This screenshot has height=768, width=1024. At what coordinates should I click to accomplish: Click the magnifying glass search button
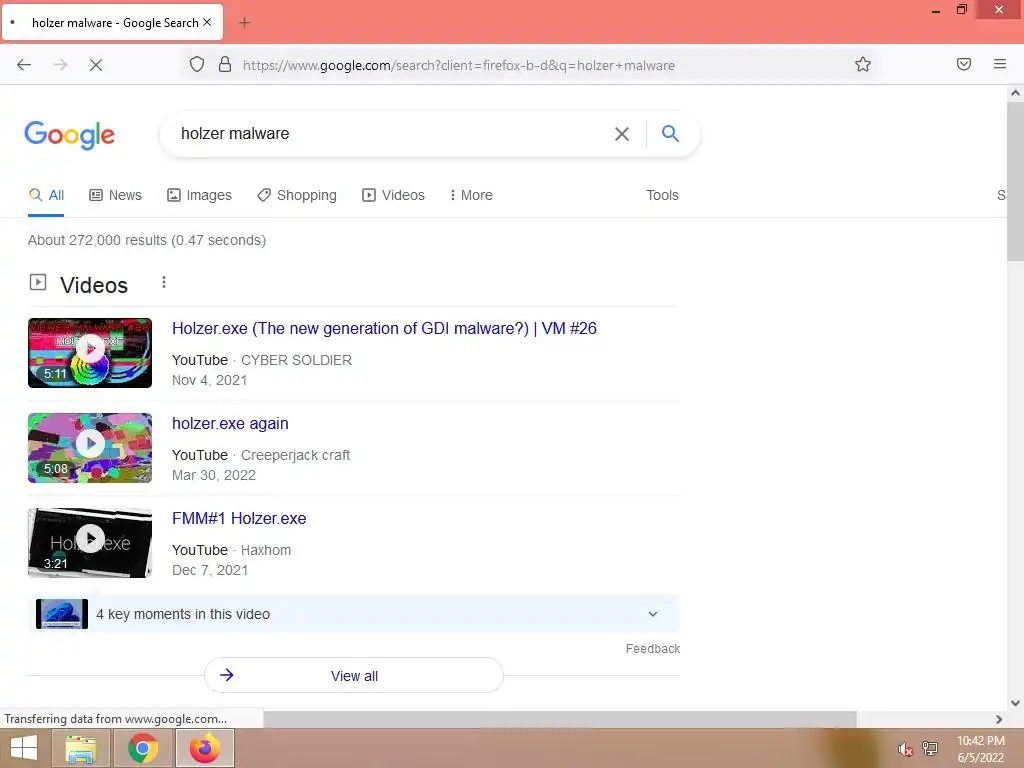point(670,133)
